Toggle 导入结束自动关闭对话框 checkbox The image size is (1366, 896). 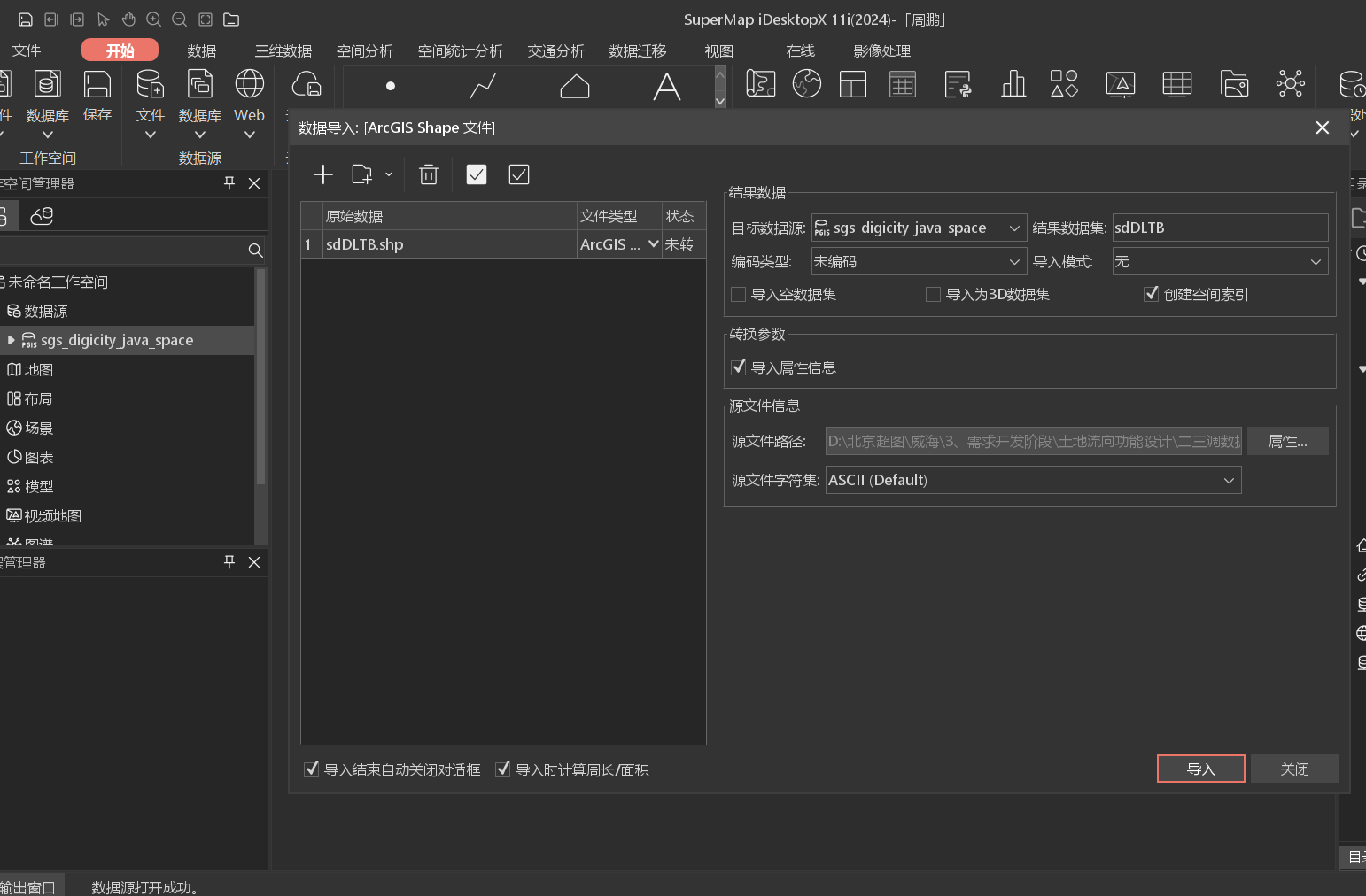point(311,769)
